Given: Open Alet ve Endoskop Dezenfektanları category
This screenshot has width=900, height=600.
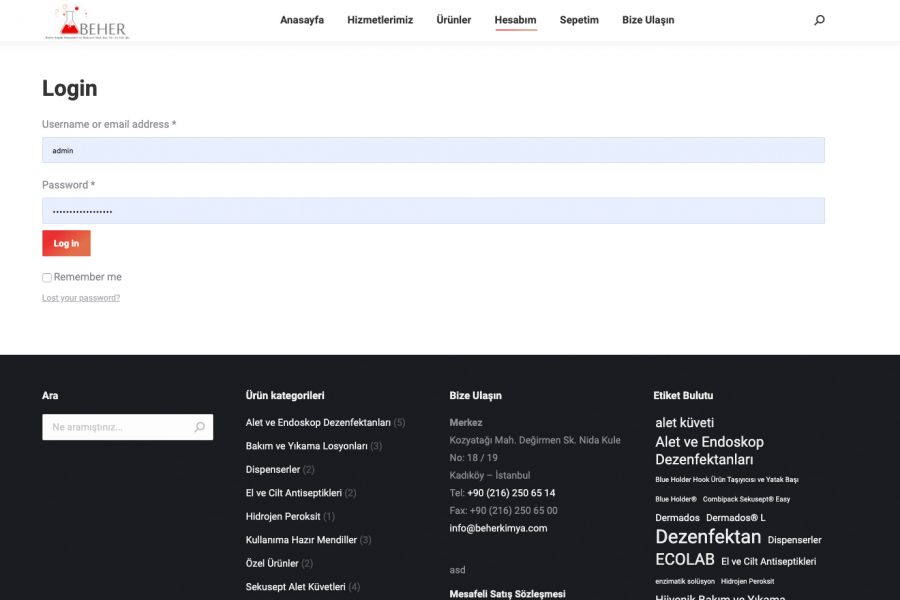Looking at the screenshot, I should (x=318, y=423).
